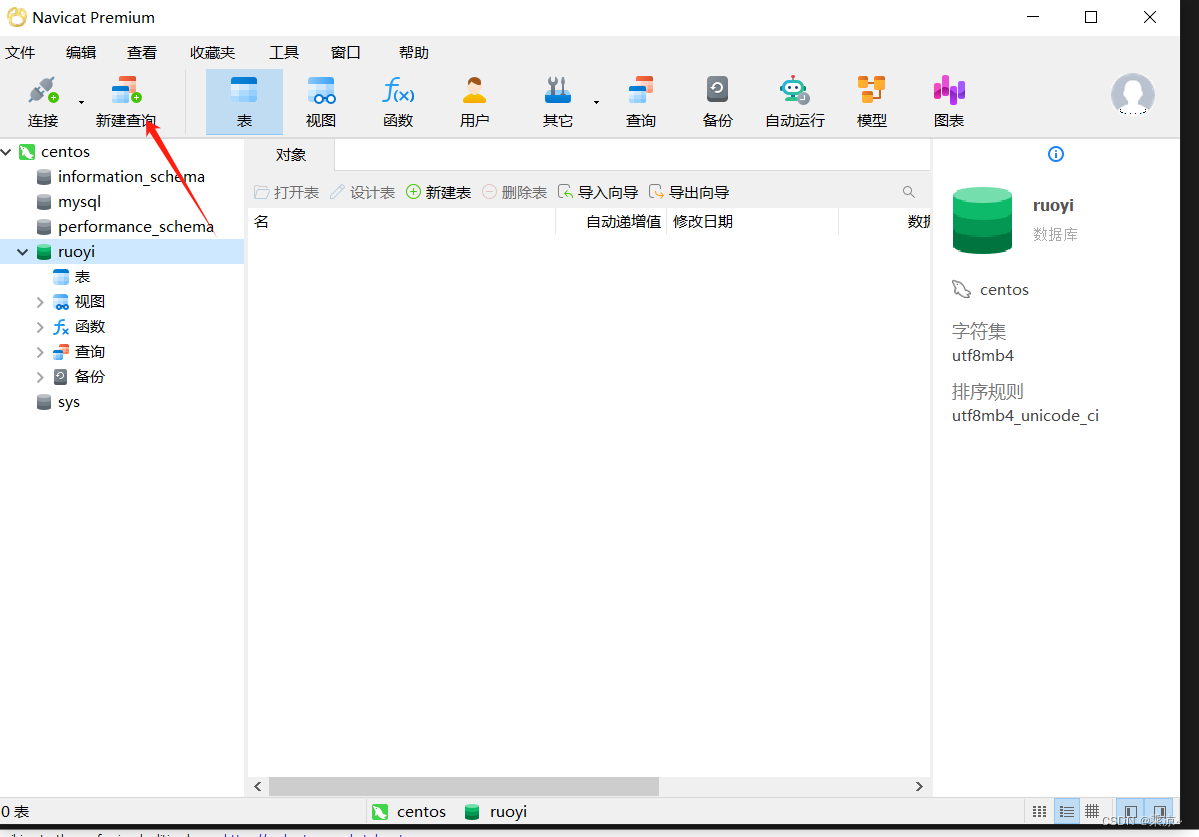Switch to icon grid view in status bar
The image size is (1199, 837).
pyautogui.click(x=1039, y=812)
